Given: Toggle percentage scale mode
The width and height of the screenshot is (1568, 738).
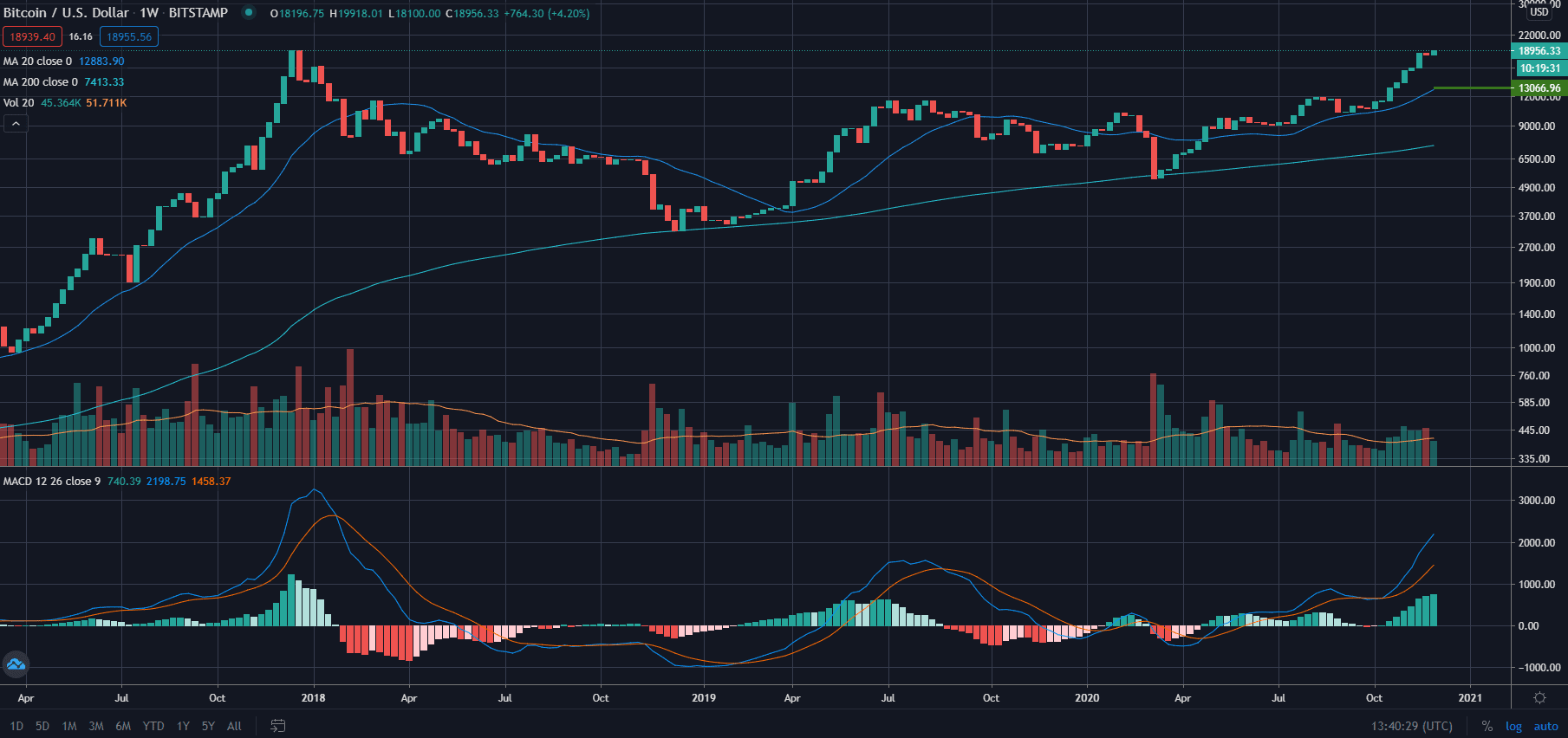Looking at the screenshot, I should coord(1487,726).
